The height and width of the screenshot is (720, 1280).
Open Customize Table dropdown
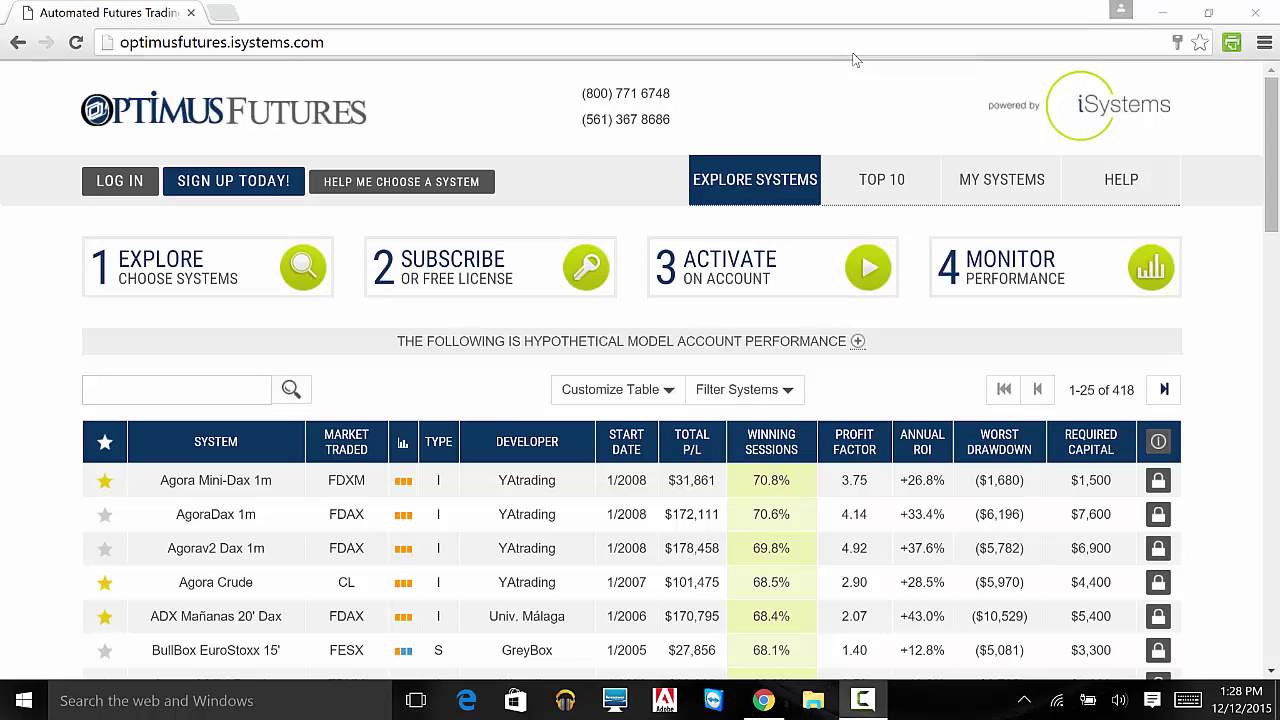click(x=617, y=390)
